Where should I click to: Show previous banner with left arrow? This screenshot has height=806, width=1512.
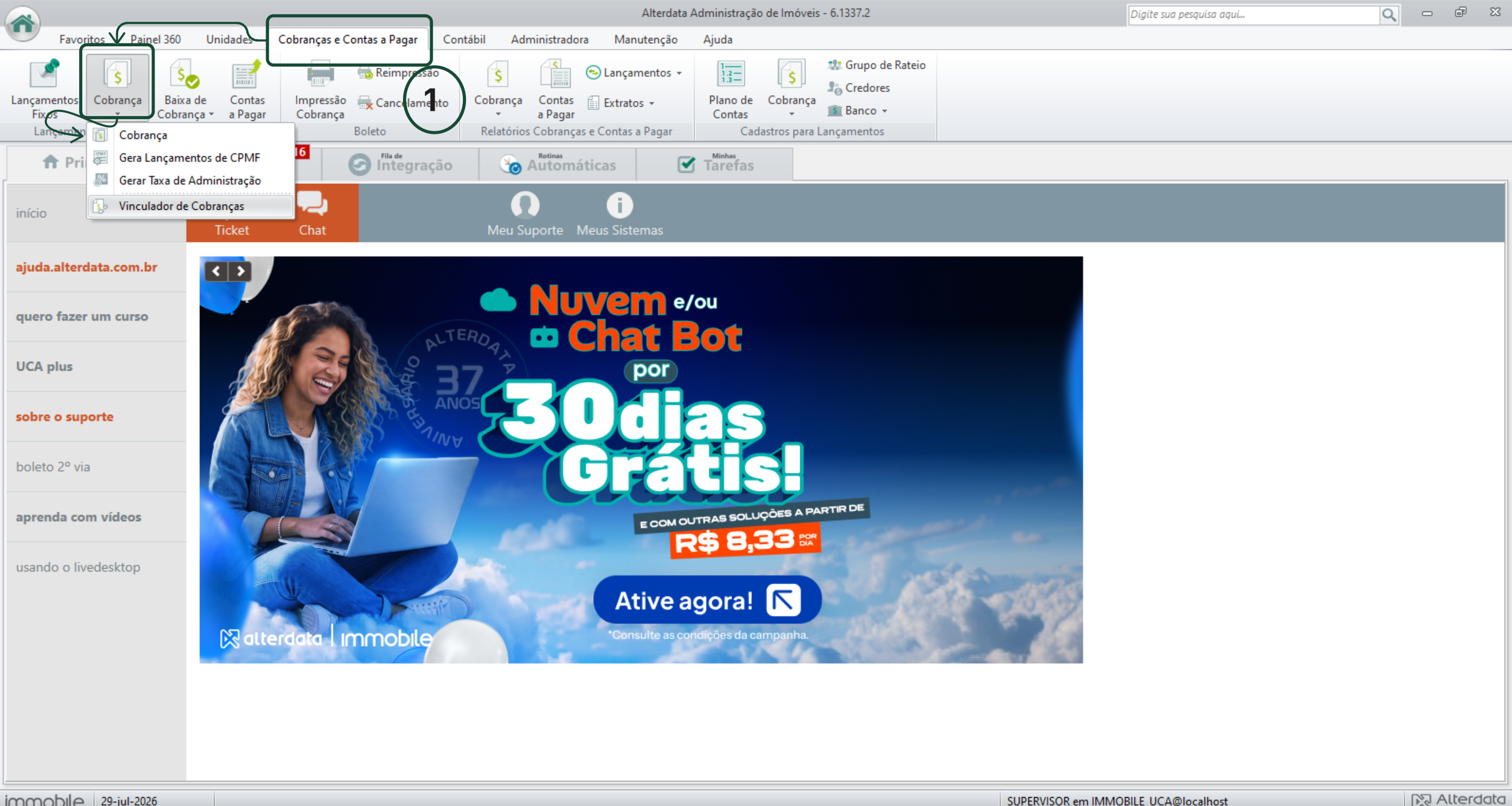[216, 271]
